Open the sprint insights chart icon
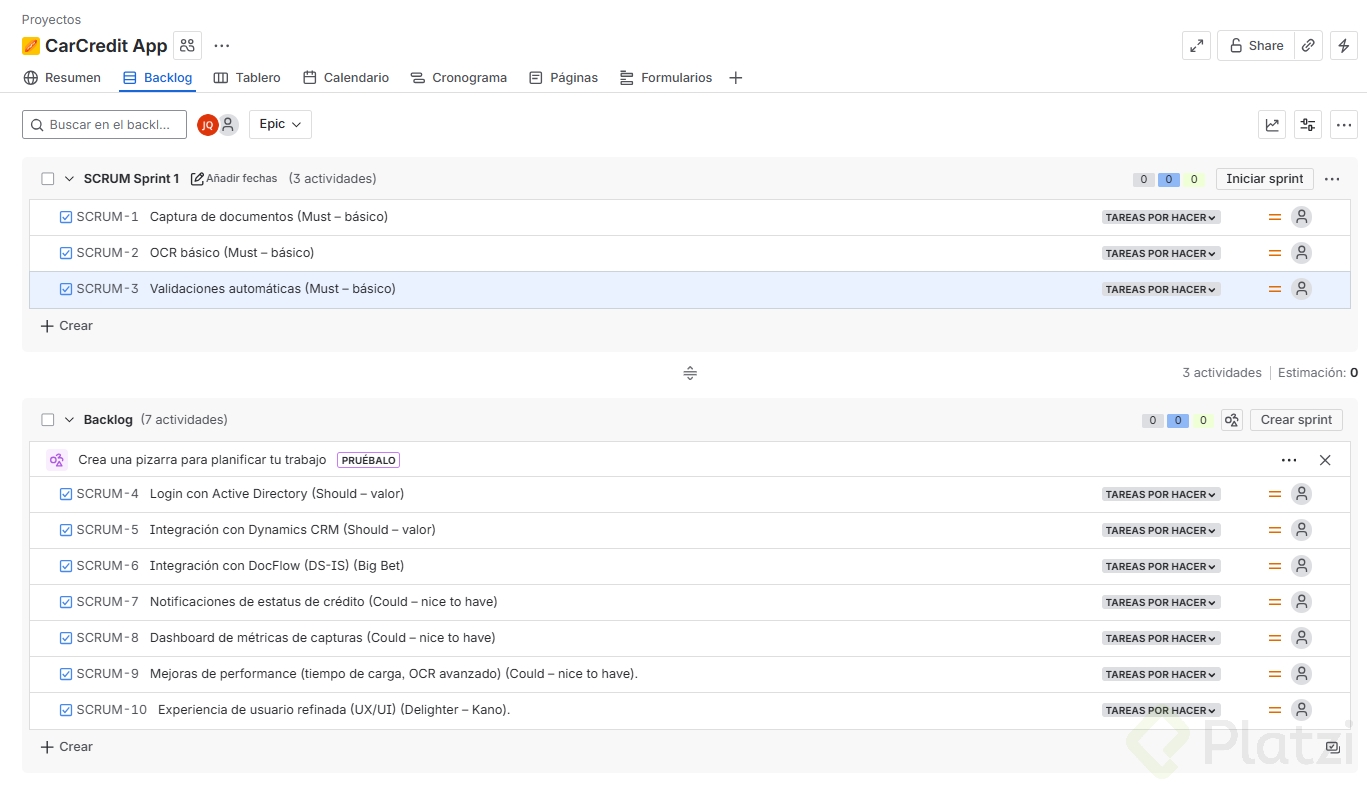Image resolution: width=1367 pixels, height=787 pixels. (1272, 125)
